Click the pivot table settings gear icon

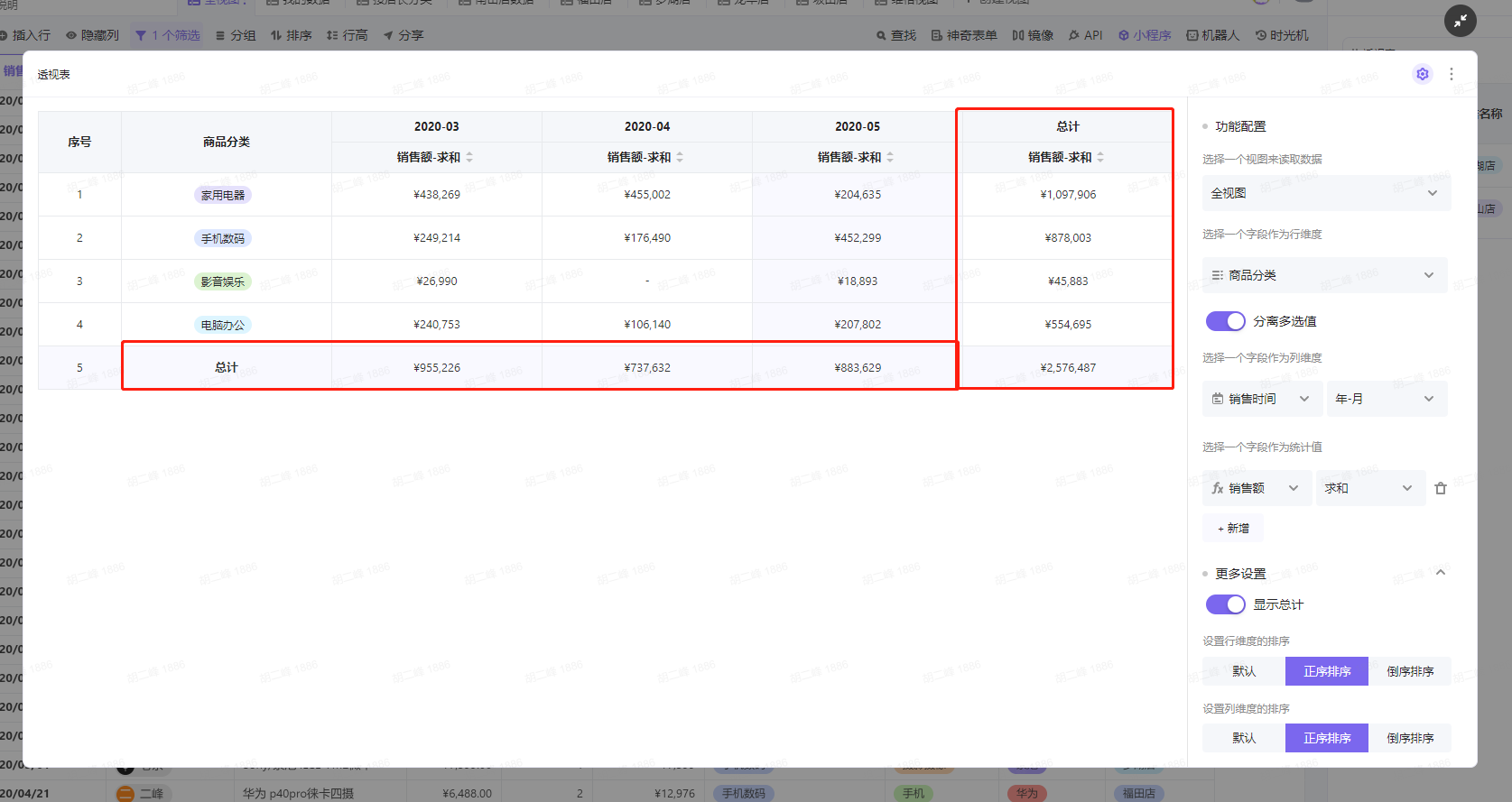point(1422,74)
